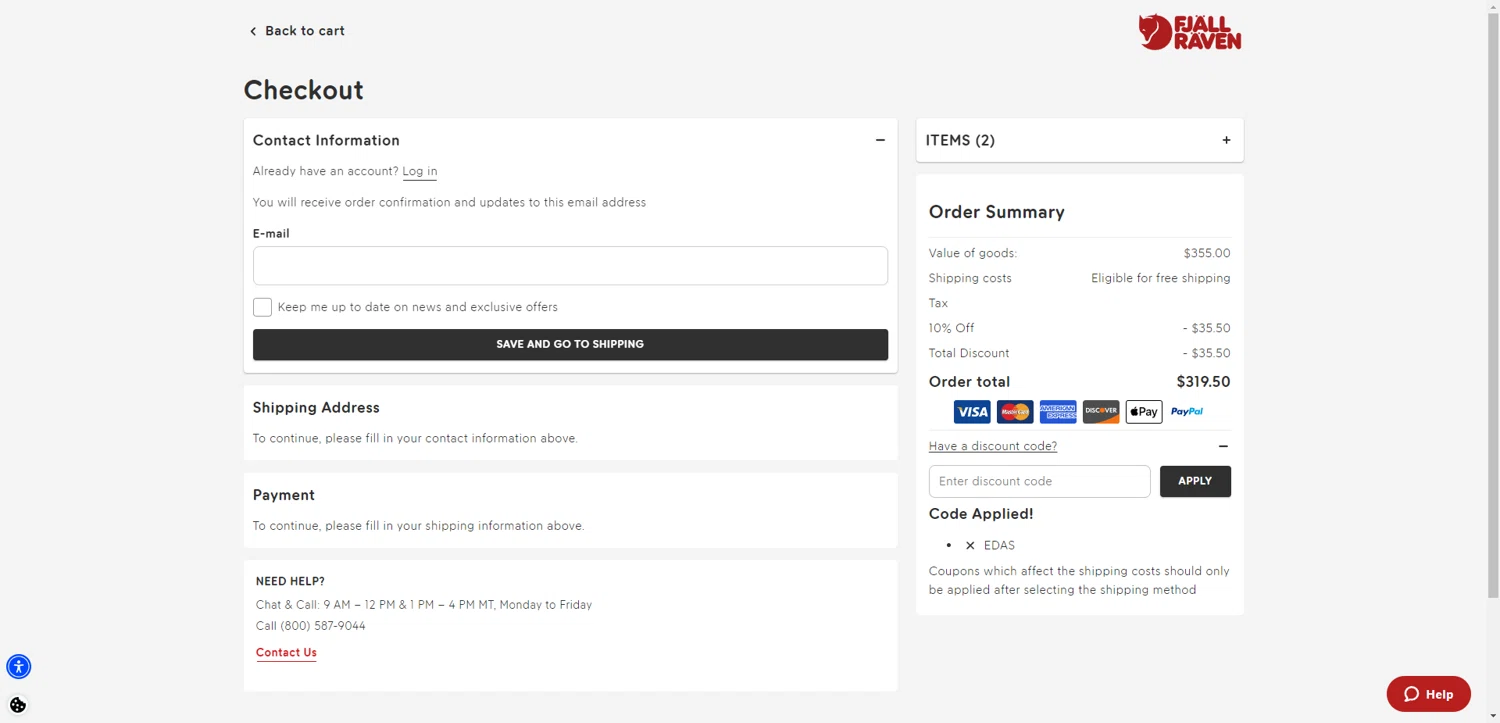1500x723 pixels.
Task: Focus the E-mail input field
Action: click(570, 266)
